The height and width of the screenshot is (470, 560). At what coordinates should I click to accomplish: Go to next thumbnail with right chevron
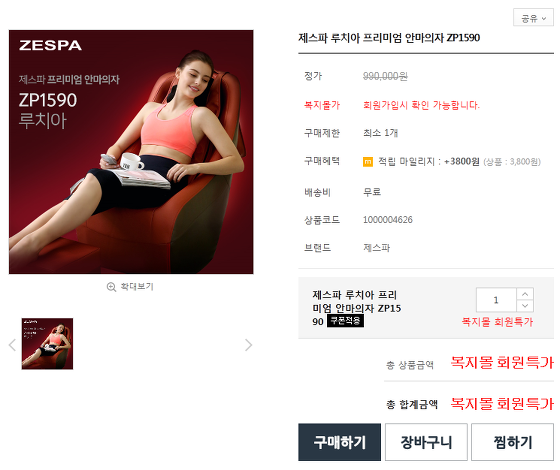click(x=249, y=345)
